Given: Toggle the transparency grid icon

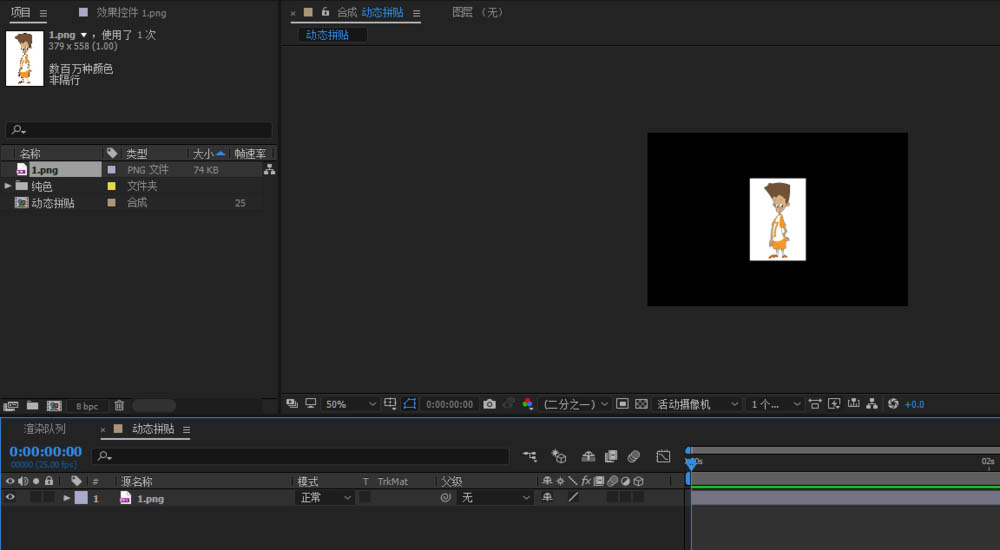Looking at the screenshot, I should (640, 404).
